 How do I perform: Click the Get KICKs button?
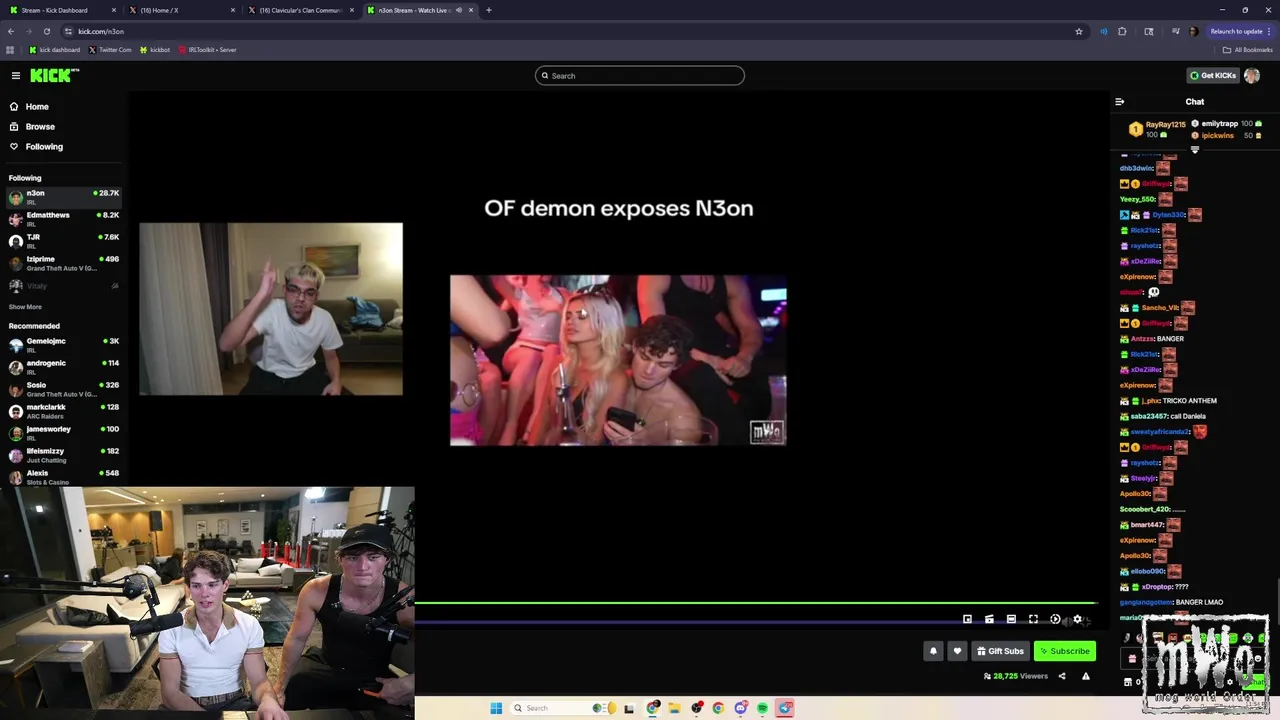click(1211, 75)
